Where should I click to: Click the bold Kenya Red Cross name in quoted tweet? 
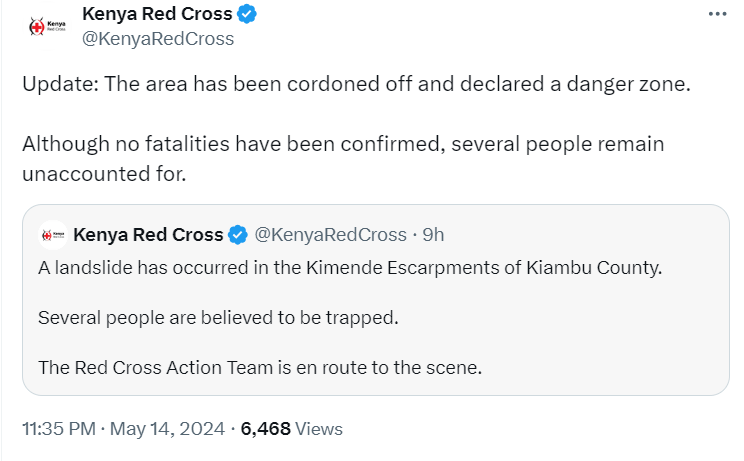pos(148,235)
